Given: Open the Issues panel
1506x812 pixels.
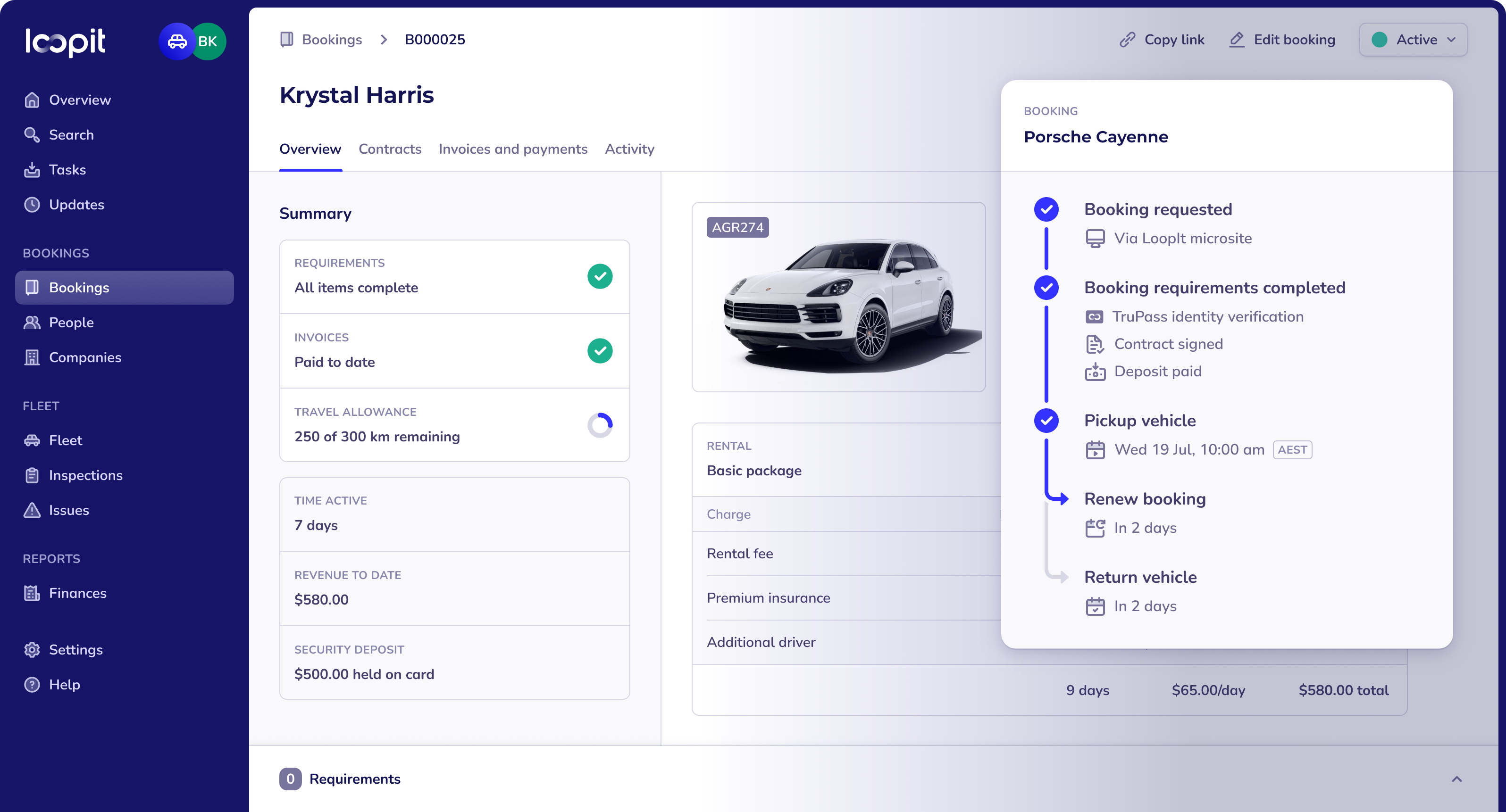Looking at the screenshot, I should (x=32, y=510).
